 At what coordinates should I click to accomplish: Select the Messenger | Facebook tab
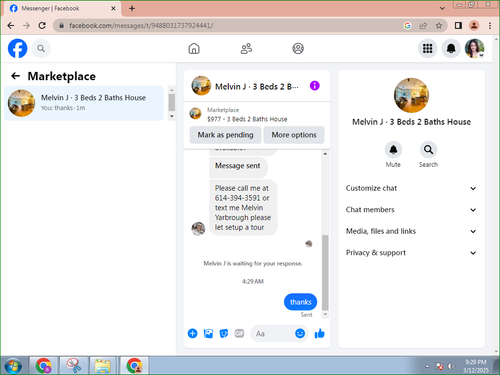tap(63, 8)
